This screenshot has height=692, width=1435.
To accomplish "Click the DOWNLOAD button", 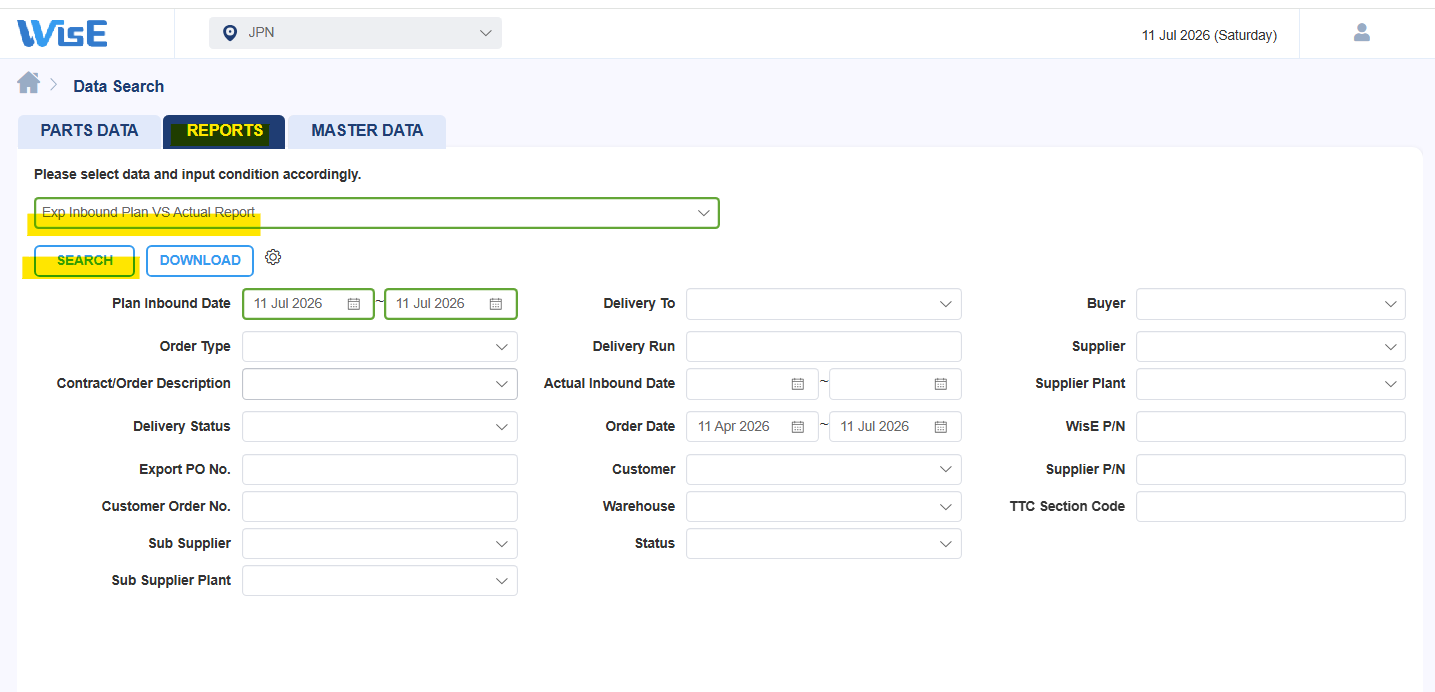I will [x=200, y=261].
